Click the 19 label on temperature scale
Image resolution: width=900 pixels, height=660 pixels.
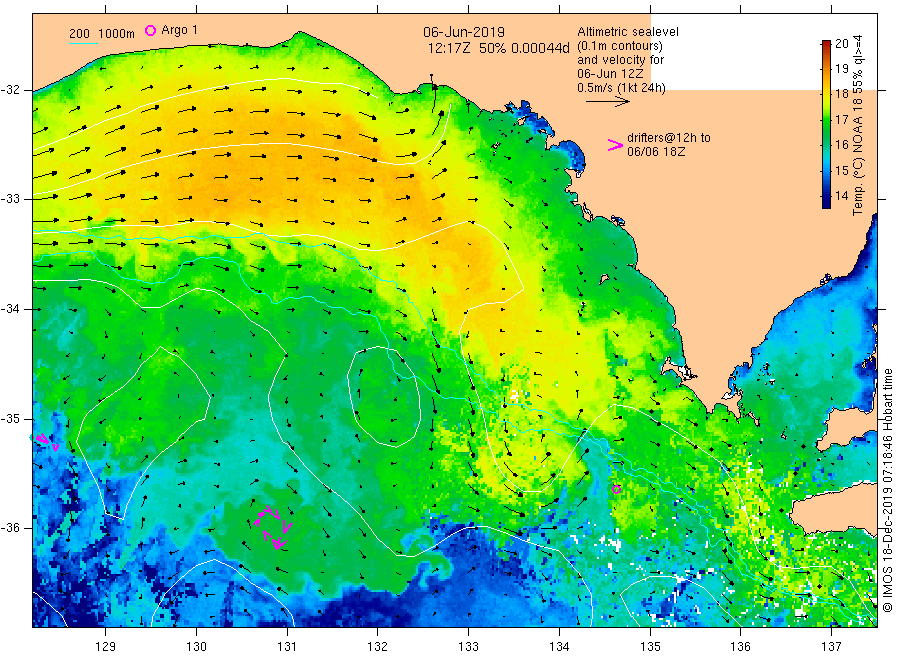[841, 69]
